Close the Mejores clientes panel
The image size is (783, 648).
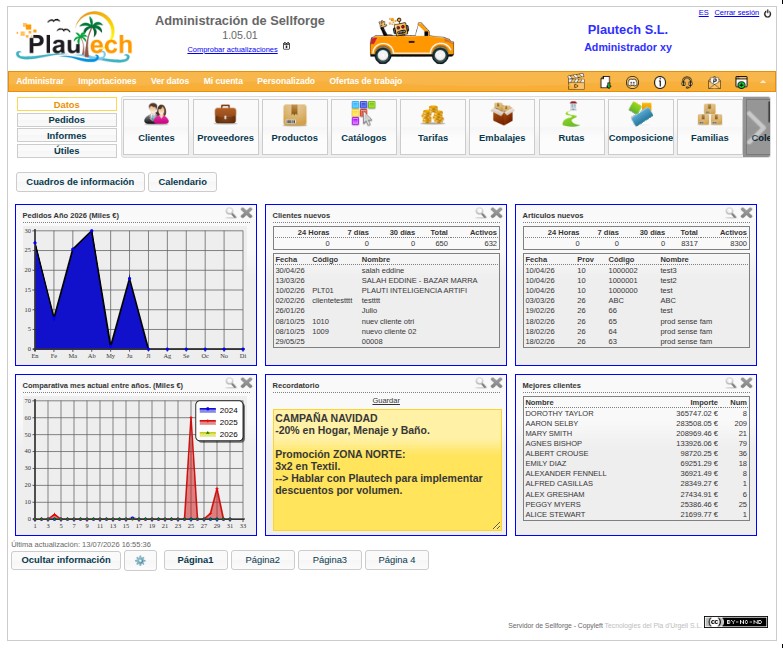pos(746,383)
